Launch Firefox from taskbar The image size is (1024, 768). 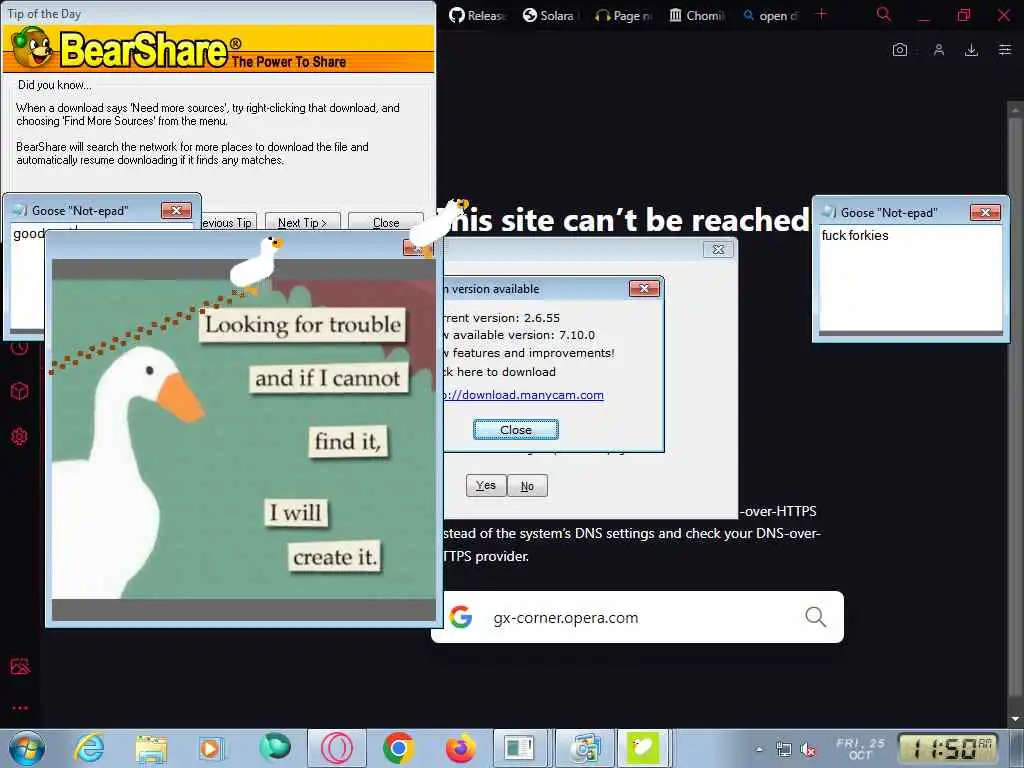click(461, 748)
